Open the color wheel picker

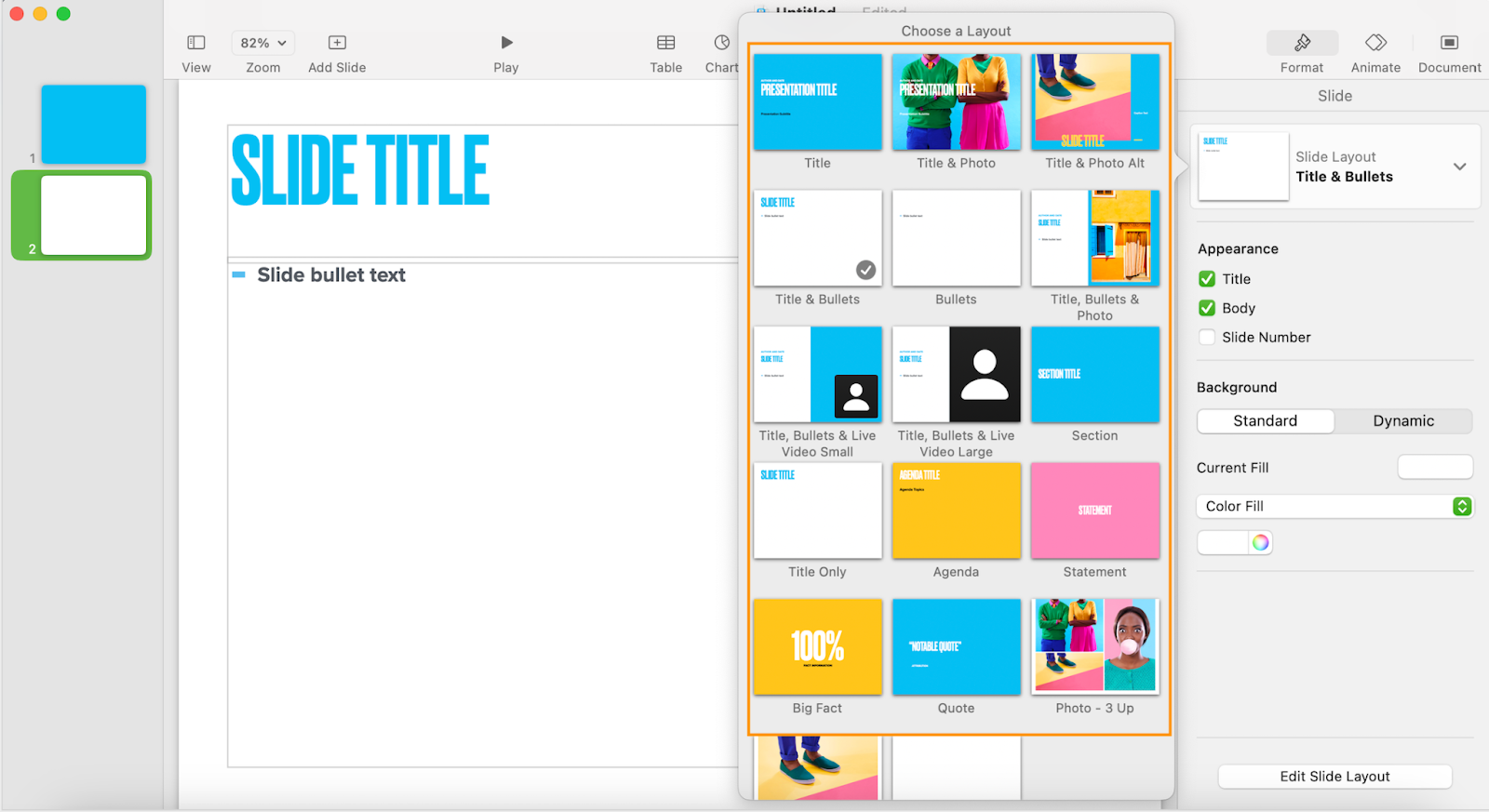1260,543
